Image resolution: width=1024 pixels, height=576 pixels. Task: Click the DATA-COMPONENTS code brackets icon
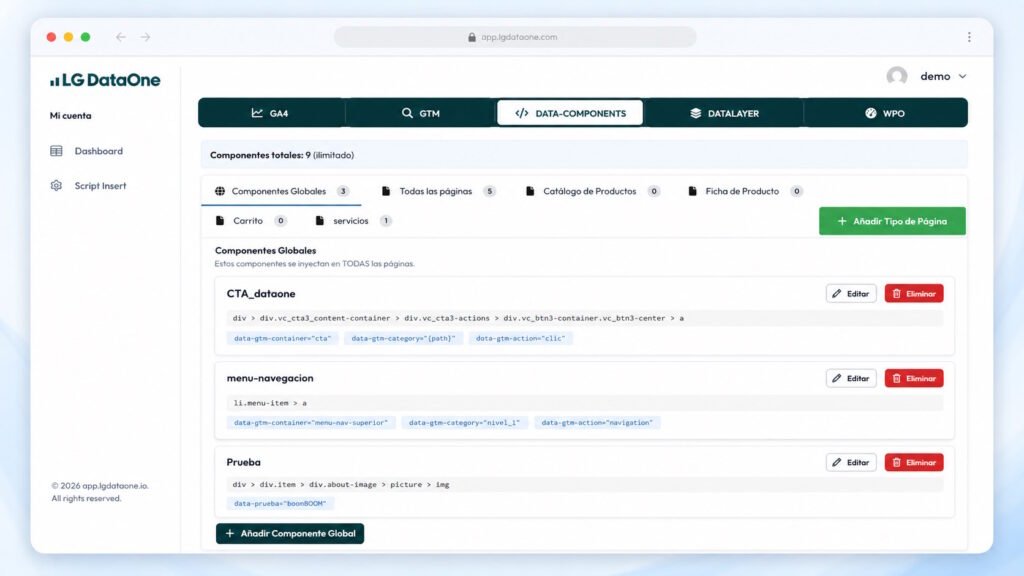pos(522,113)
